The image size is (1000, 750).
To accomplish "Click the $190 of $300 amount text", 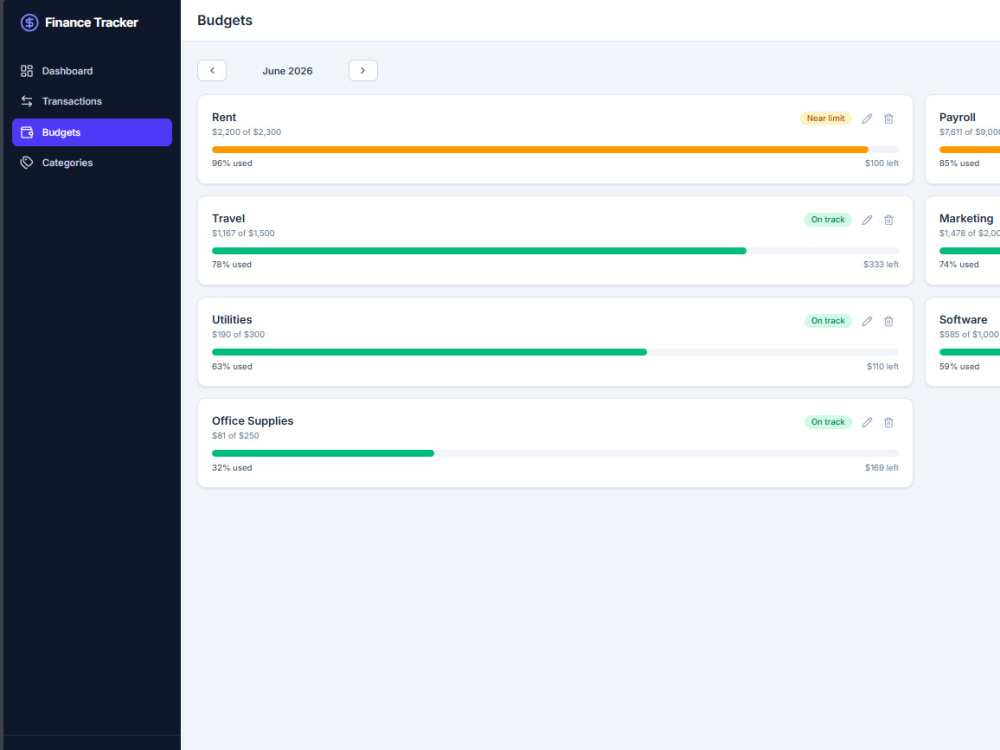I will click(239, 334).
